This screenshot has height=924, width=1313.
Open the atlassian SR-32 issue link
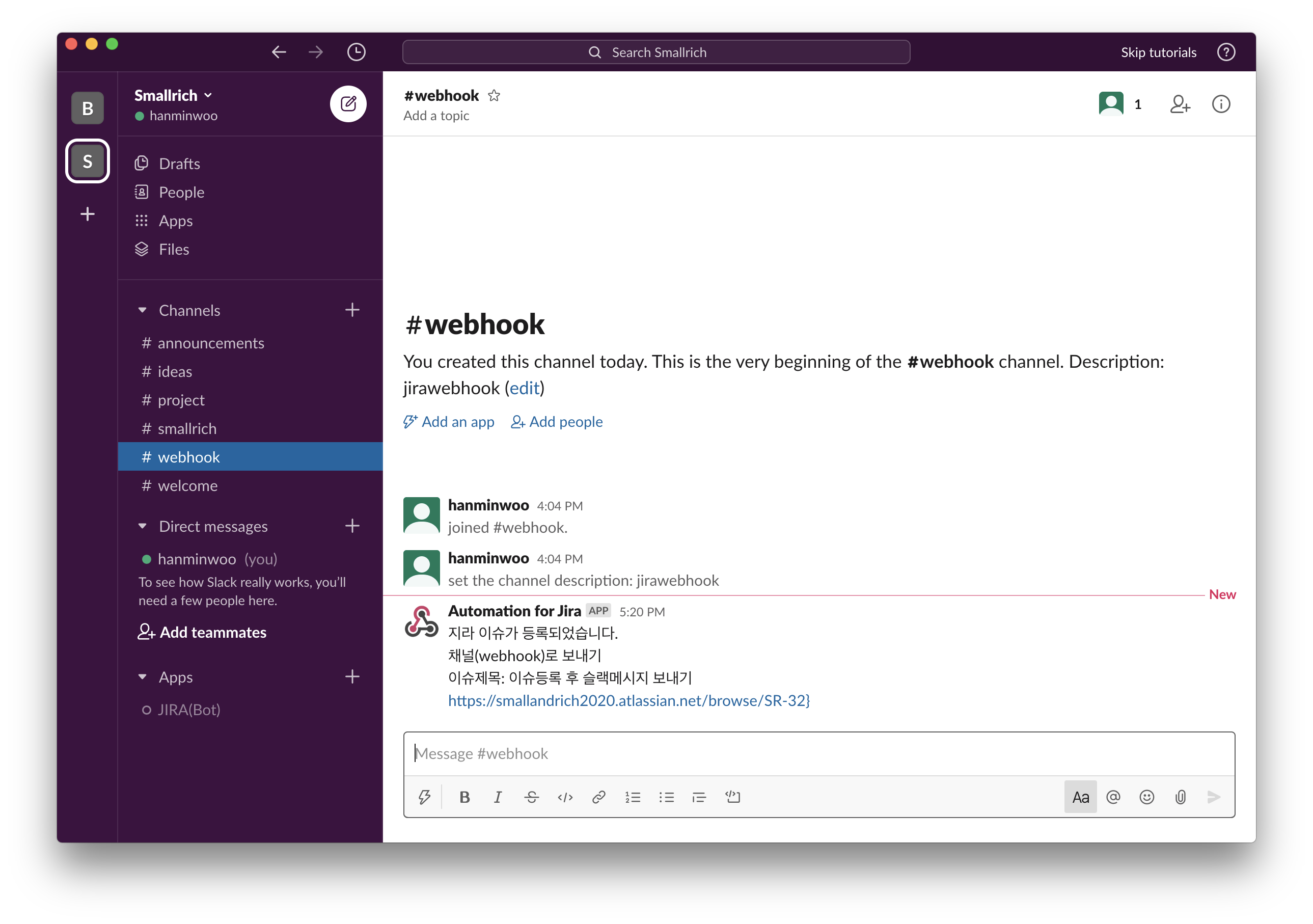click(x=628, y=700)
